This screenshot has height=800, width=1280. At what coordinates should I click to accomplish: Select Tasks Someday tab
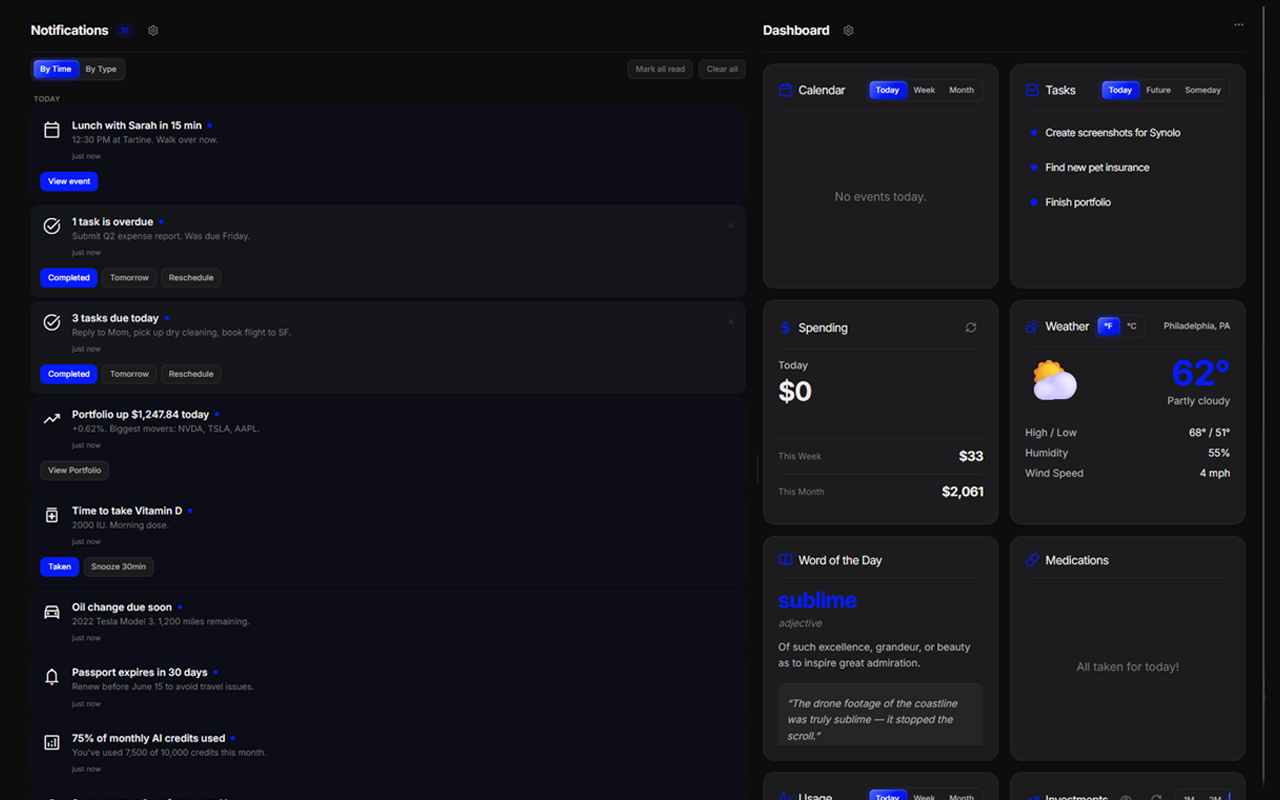point(1203,90)
